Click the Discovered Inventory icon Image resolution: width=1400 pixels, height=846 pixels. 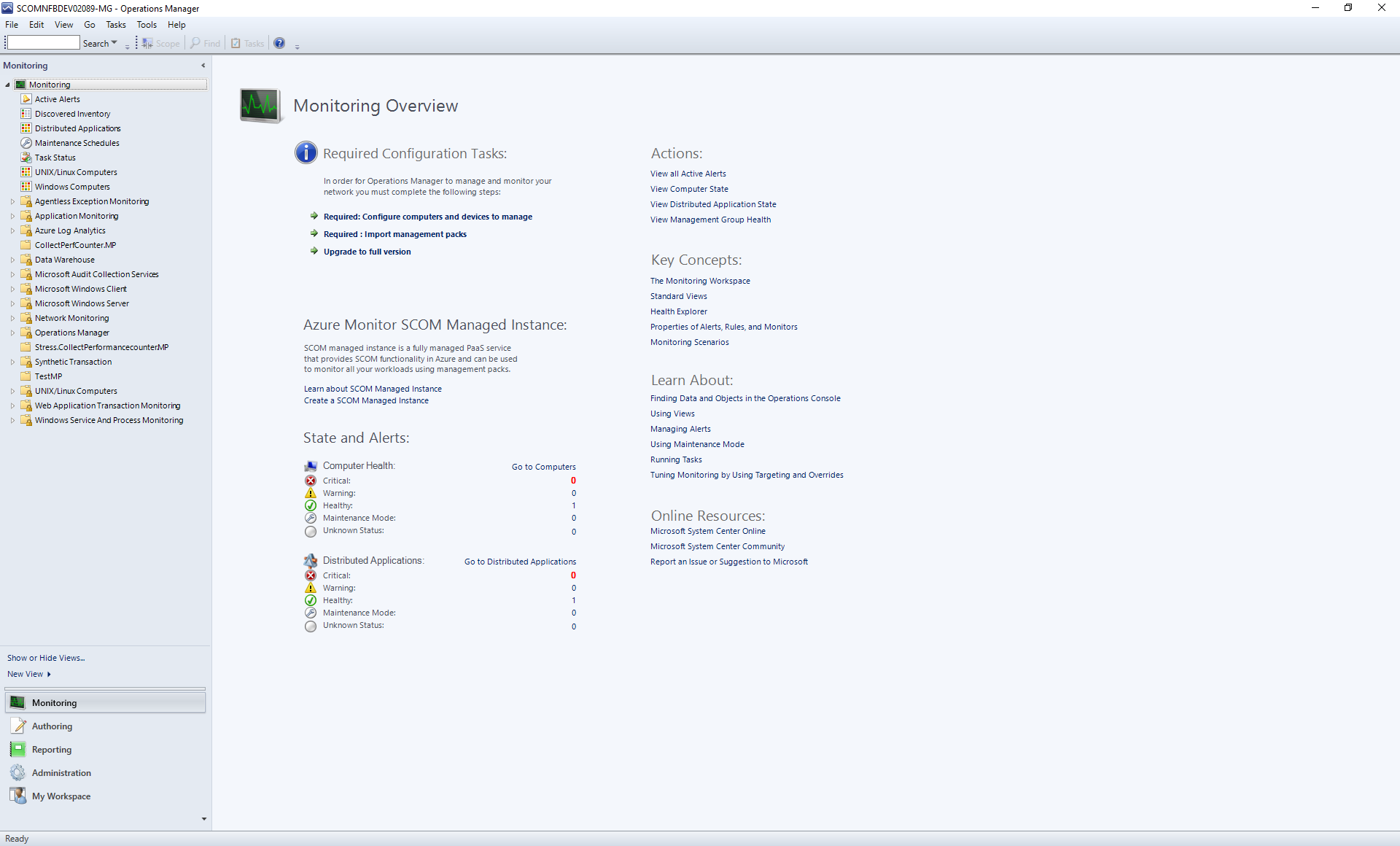point(26,113)
